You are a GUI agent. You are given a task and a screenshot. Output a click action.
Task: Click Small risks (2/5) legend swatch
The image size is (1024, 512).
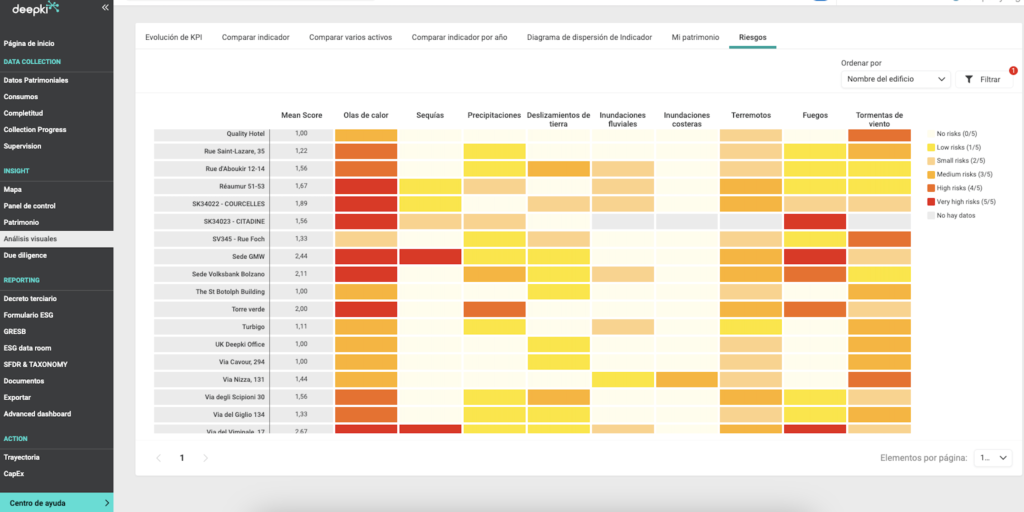pyautogui.click(x=930, y=160)
